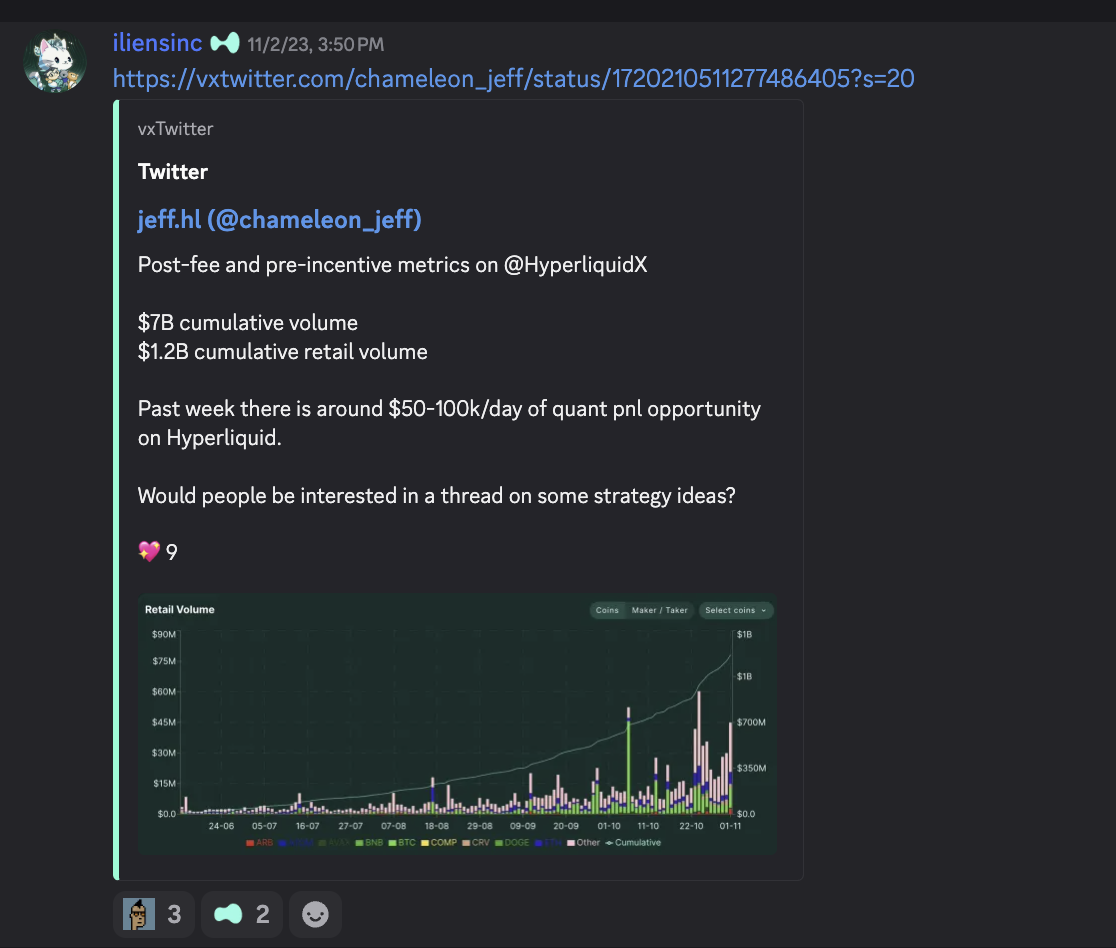Toggle the punk reaction with count 3
The height and width of the screenshot is (948, 1116).
(153, 915)
